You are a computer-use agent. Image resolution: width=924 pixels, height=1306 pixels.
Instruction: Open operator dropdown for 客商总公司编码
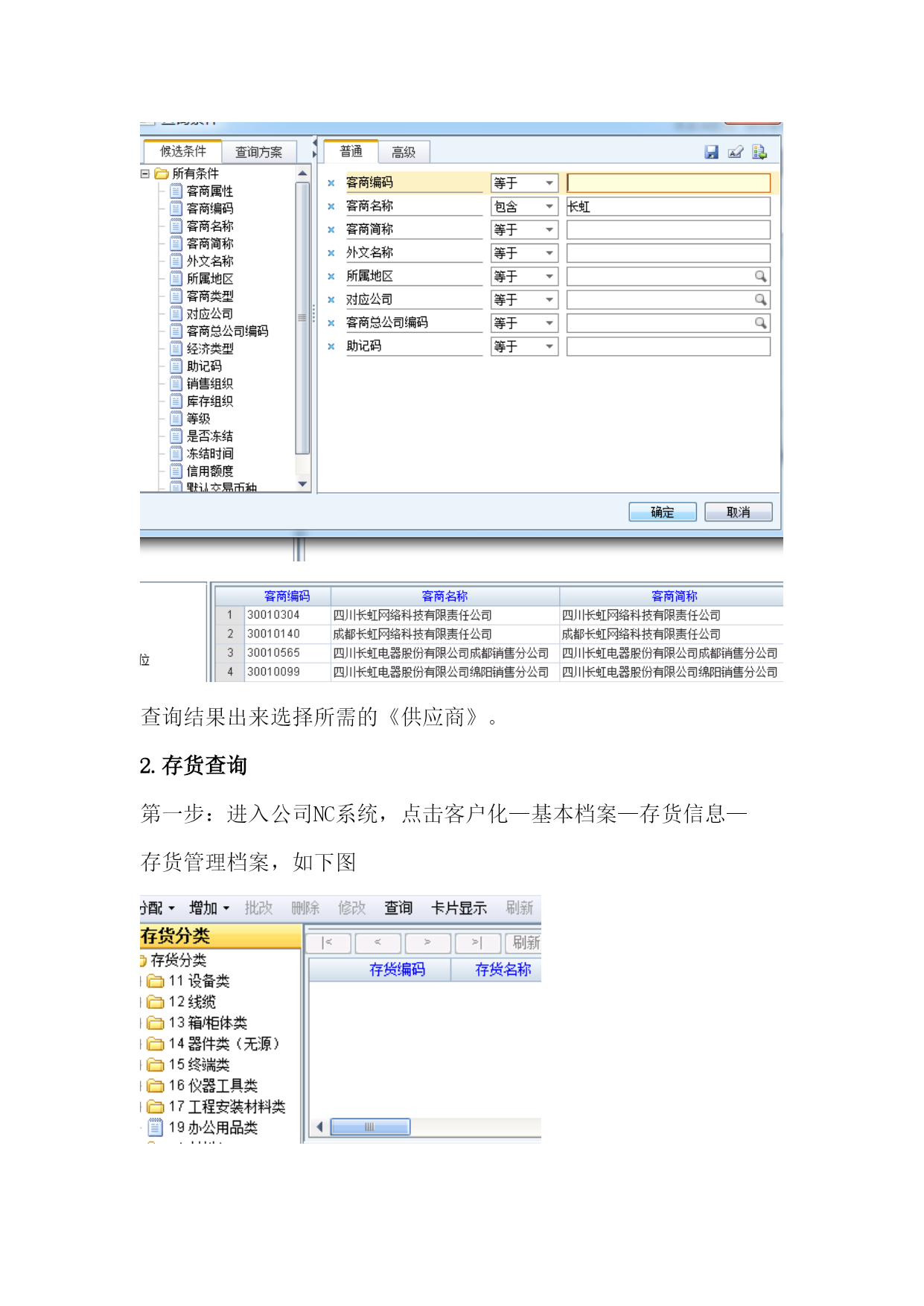coord(549,323)
